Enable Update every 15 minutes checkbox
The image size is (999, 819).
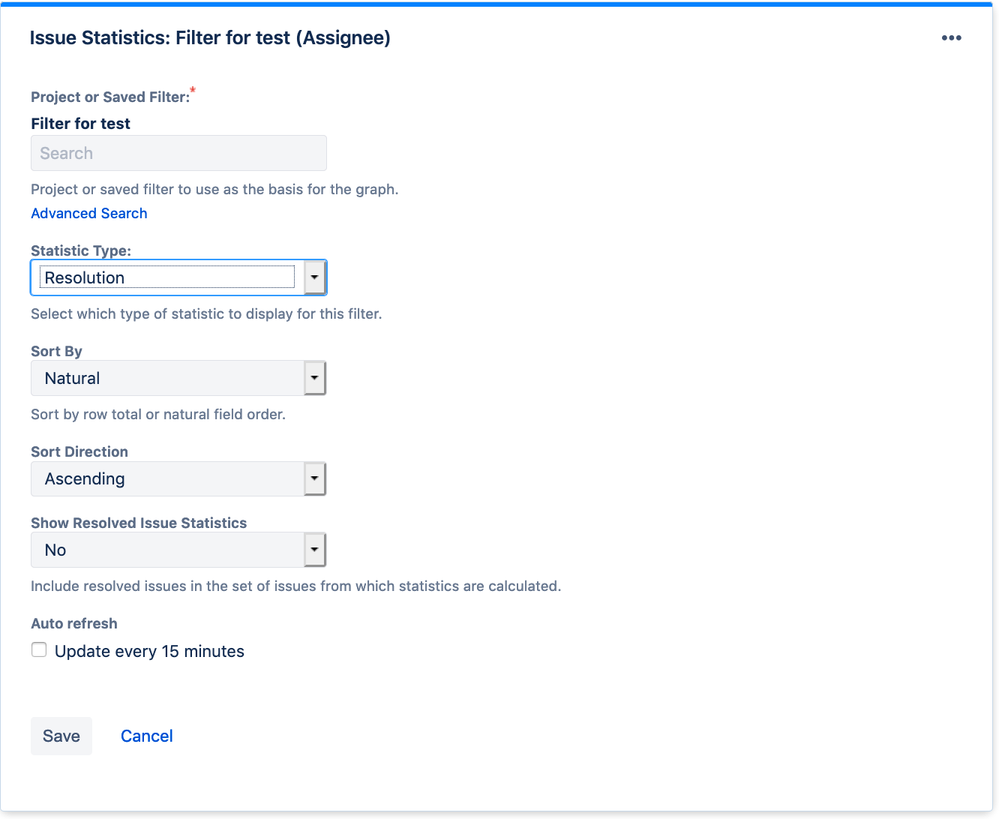39,650
